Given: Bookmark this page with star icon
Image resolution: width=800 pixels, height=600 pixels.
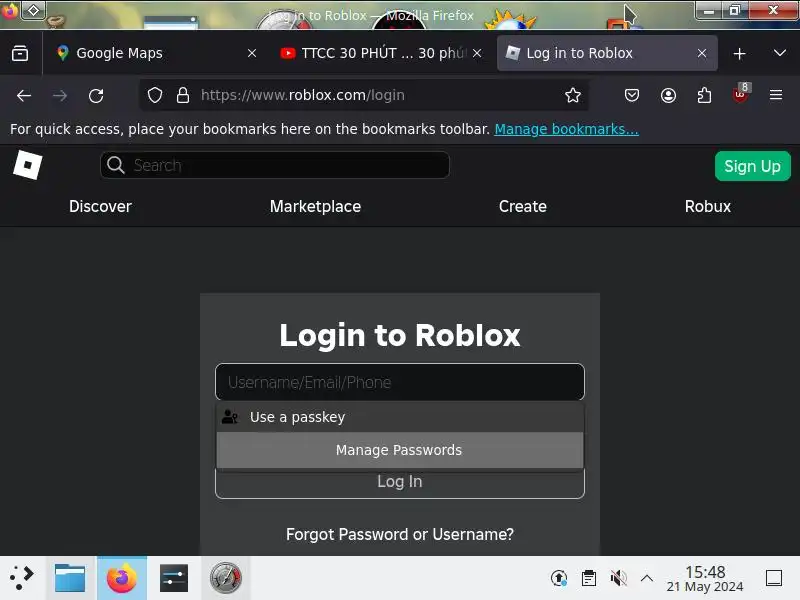Looking at the screenshot, I should click(x=573, y=95).
